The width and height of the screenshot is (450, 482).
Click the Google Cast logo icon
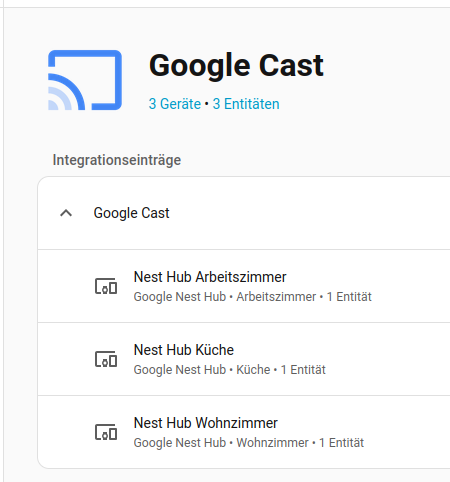tap(85, 80)
